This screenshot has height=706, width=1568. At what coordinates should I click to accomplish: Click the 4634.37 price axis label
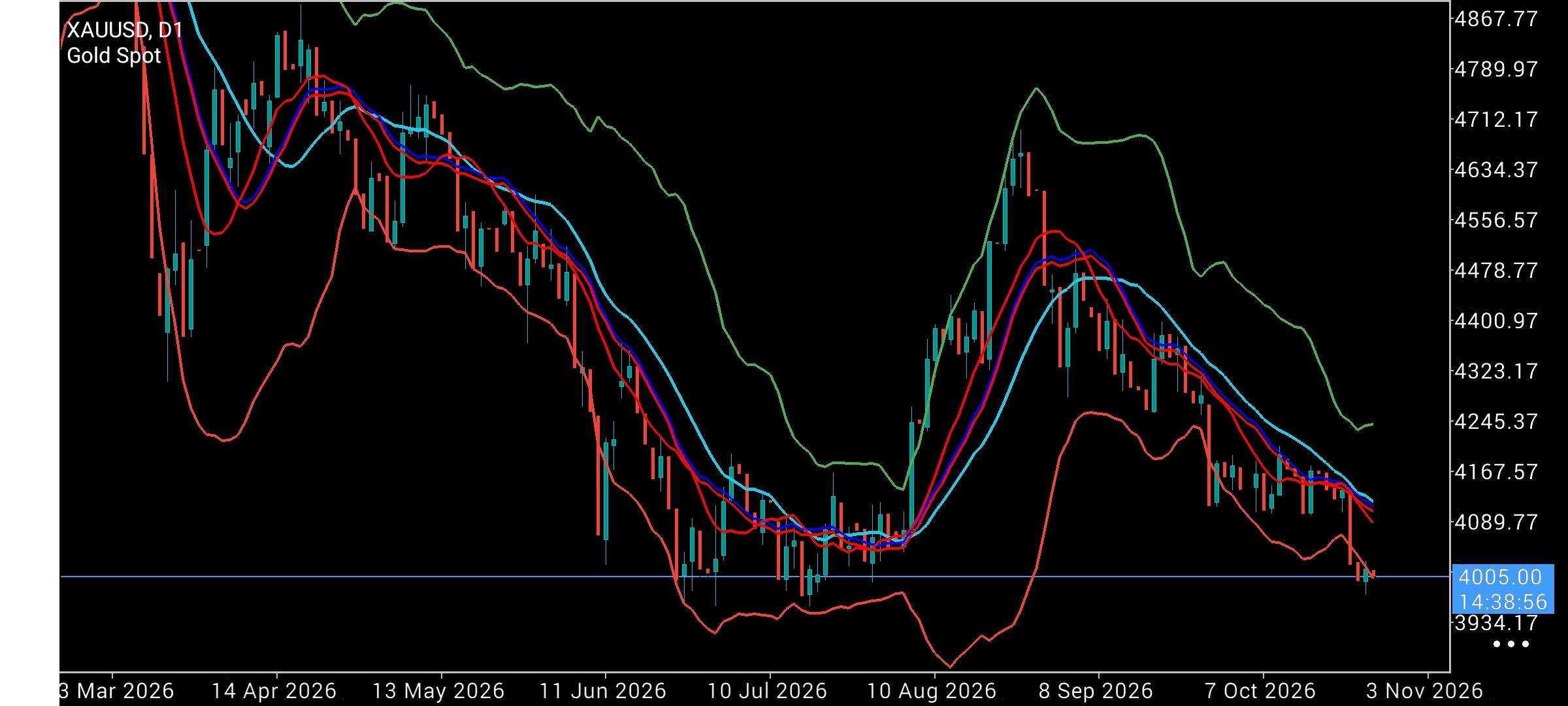[1495, 170]
